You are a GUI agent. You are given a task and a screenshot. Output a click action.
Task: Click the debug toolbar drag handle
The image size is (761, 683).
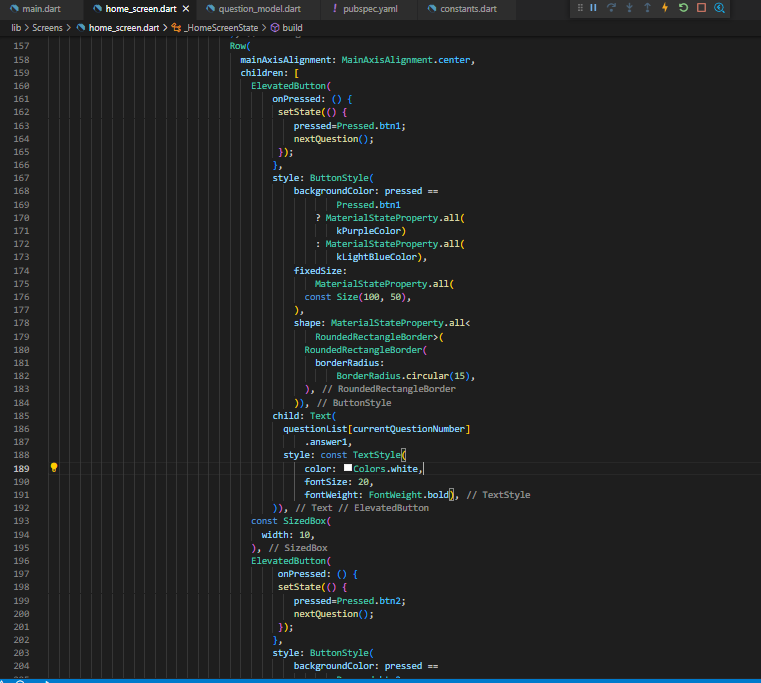[x=580, y=8]
